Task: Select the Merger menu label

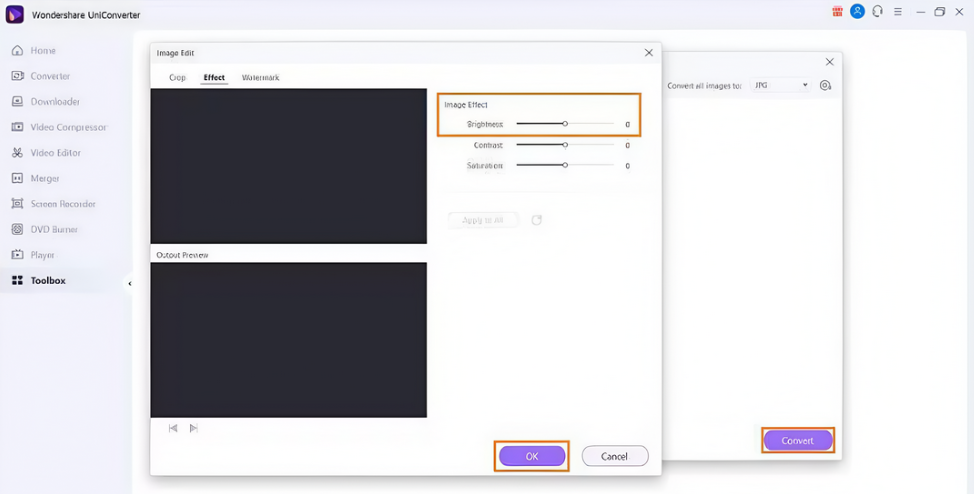Action: click(x=45, y=178)
